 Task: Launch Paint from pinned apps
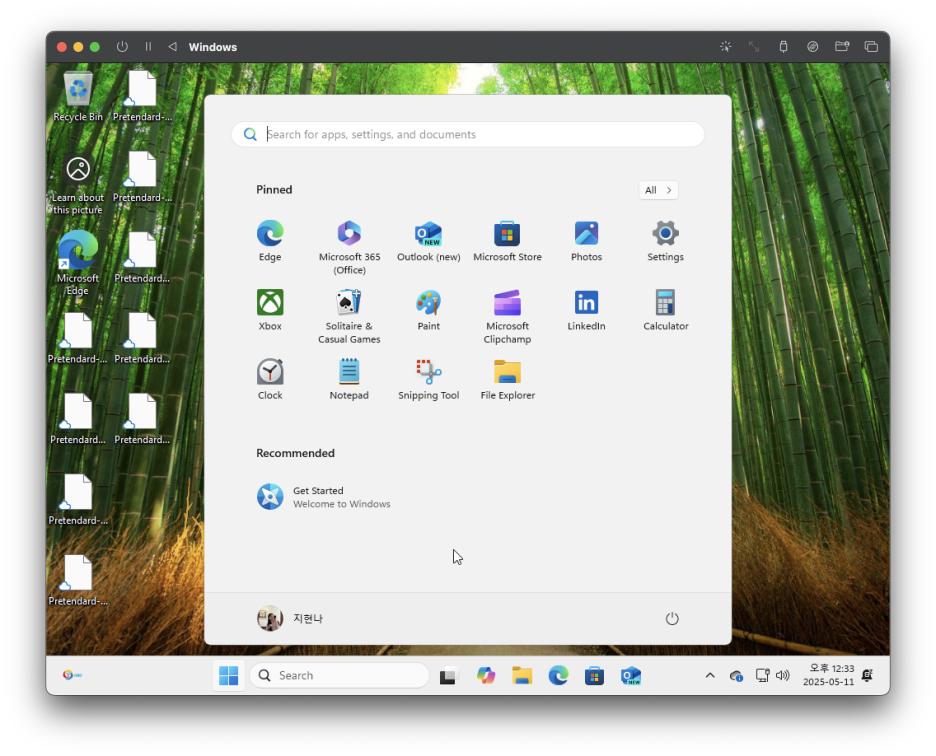pyautogui.click(x=429, y=311)
